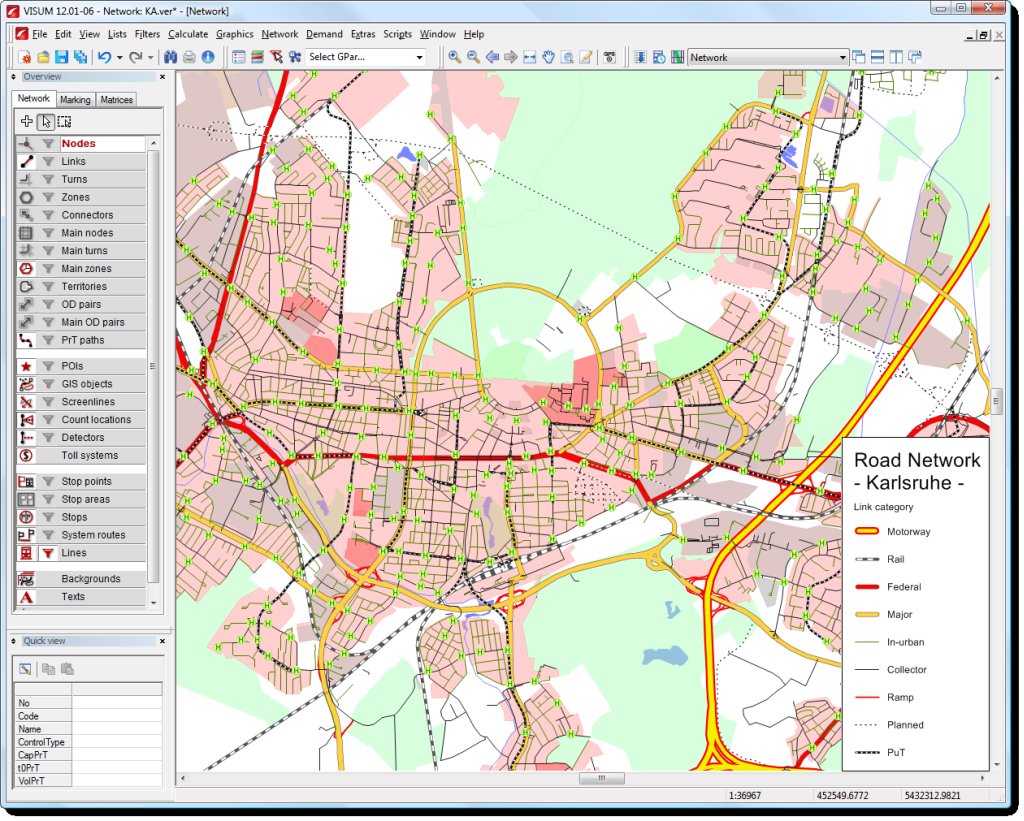Viewport: 1024px width, 821px height.
Task: Click the Save network toolbar icon
Action: [x=62, y=57]
